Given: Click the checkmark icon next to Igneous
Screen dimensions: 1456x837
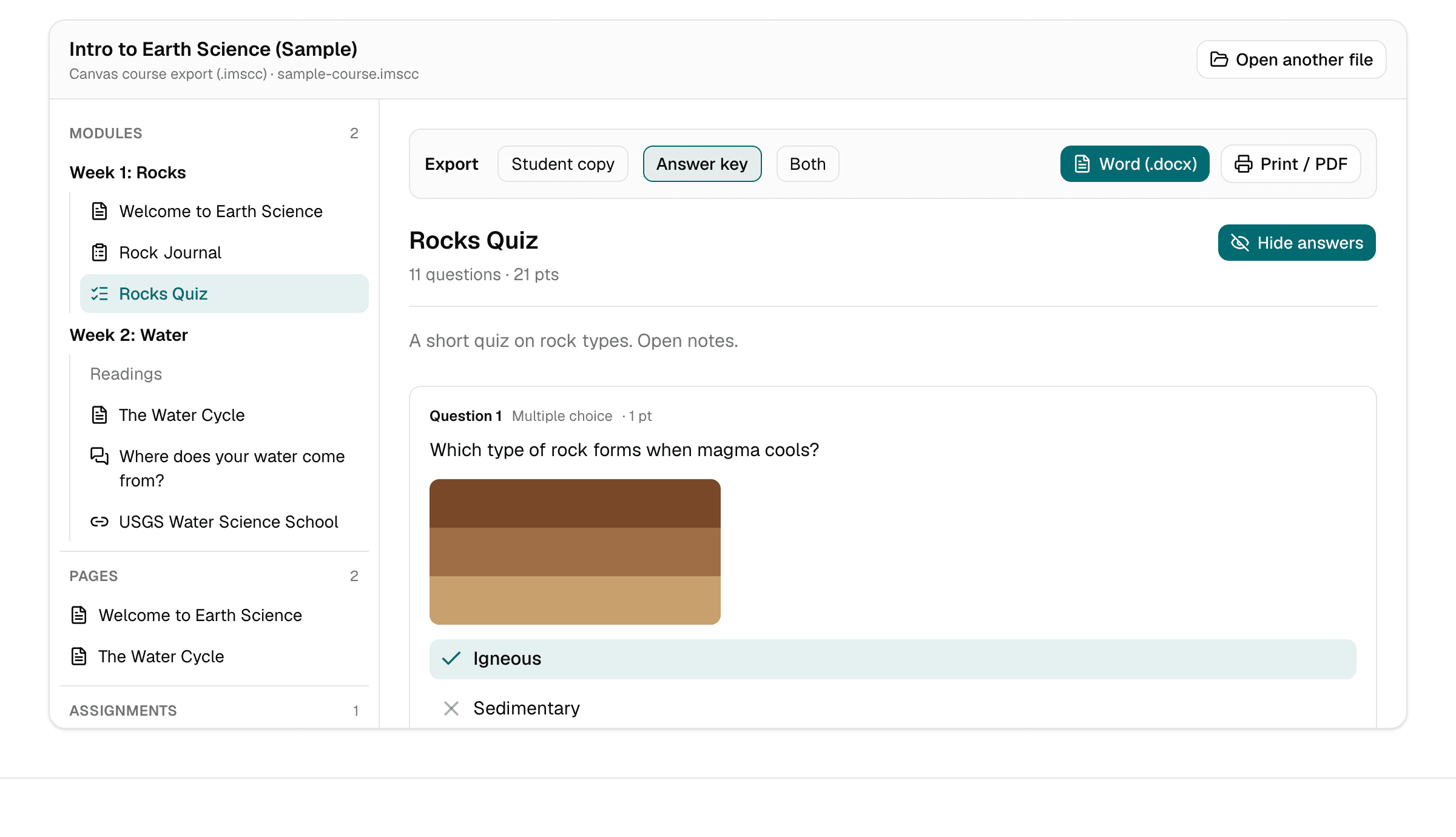Looking at the screenshot, I should [x=451, y=659].
